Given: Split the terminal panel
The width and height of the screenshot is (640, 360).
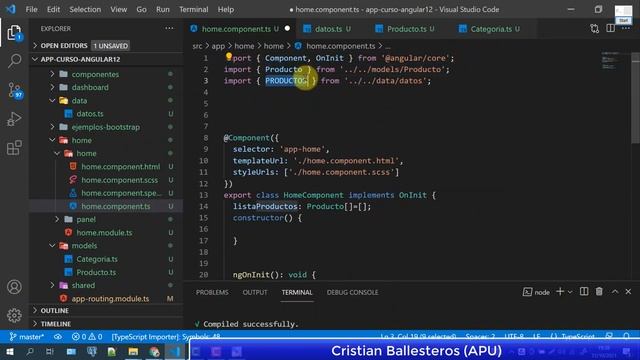Looking at the screenshot, I should pos(584,291).
